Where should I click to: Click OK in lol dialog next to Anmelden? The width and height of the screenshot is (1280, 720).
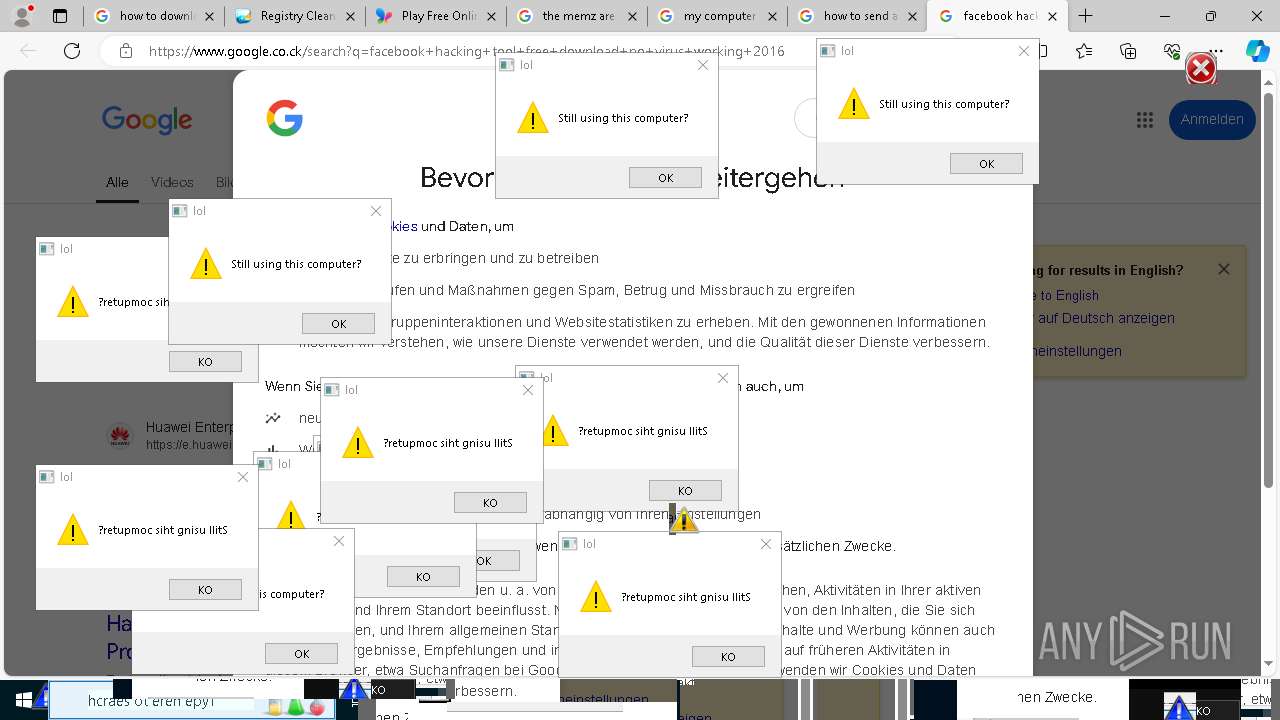click(986, 164)
